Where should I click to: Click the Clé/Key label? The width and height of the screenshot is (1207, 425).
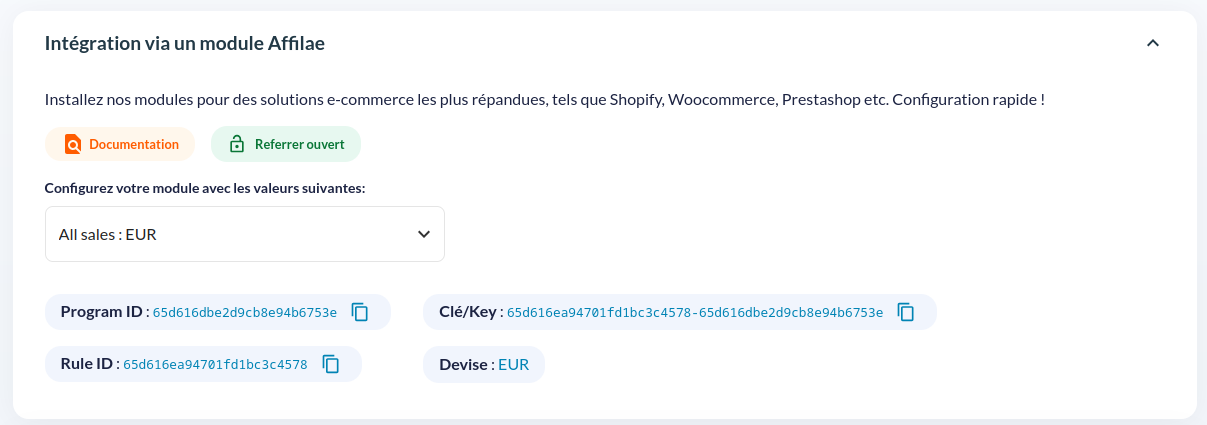(471, 311)
